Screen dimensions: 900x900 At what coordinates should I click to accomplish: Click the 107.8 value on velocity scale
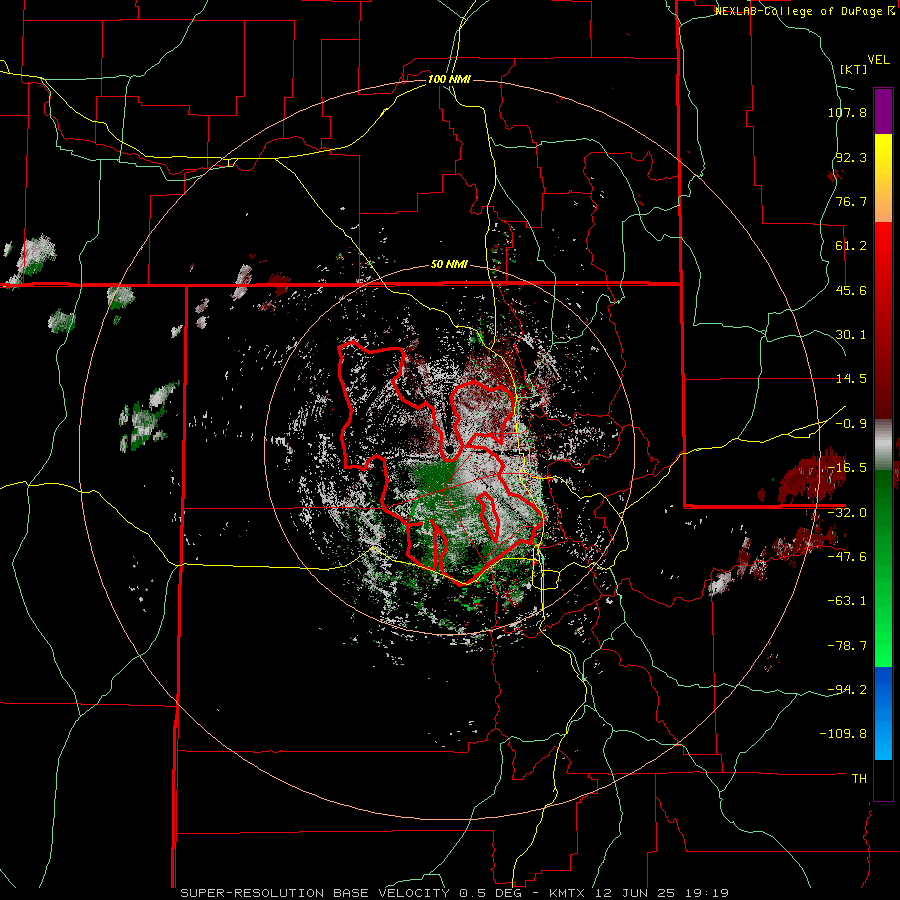coord(847,112)
